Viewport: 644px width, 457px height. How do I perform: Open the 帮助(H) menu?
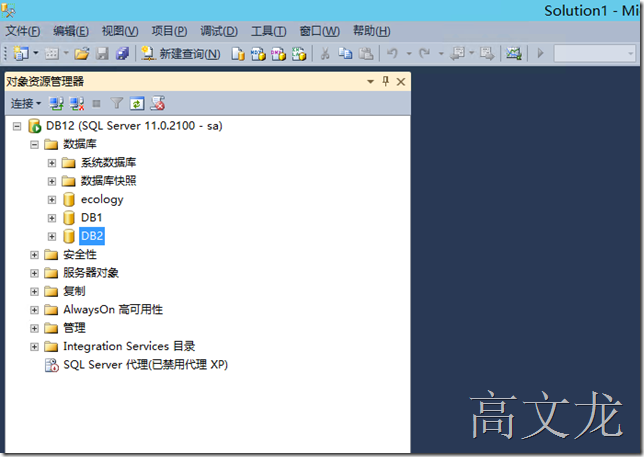tap(372, 31)
